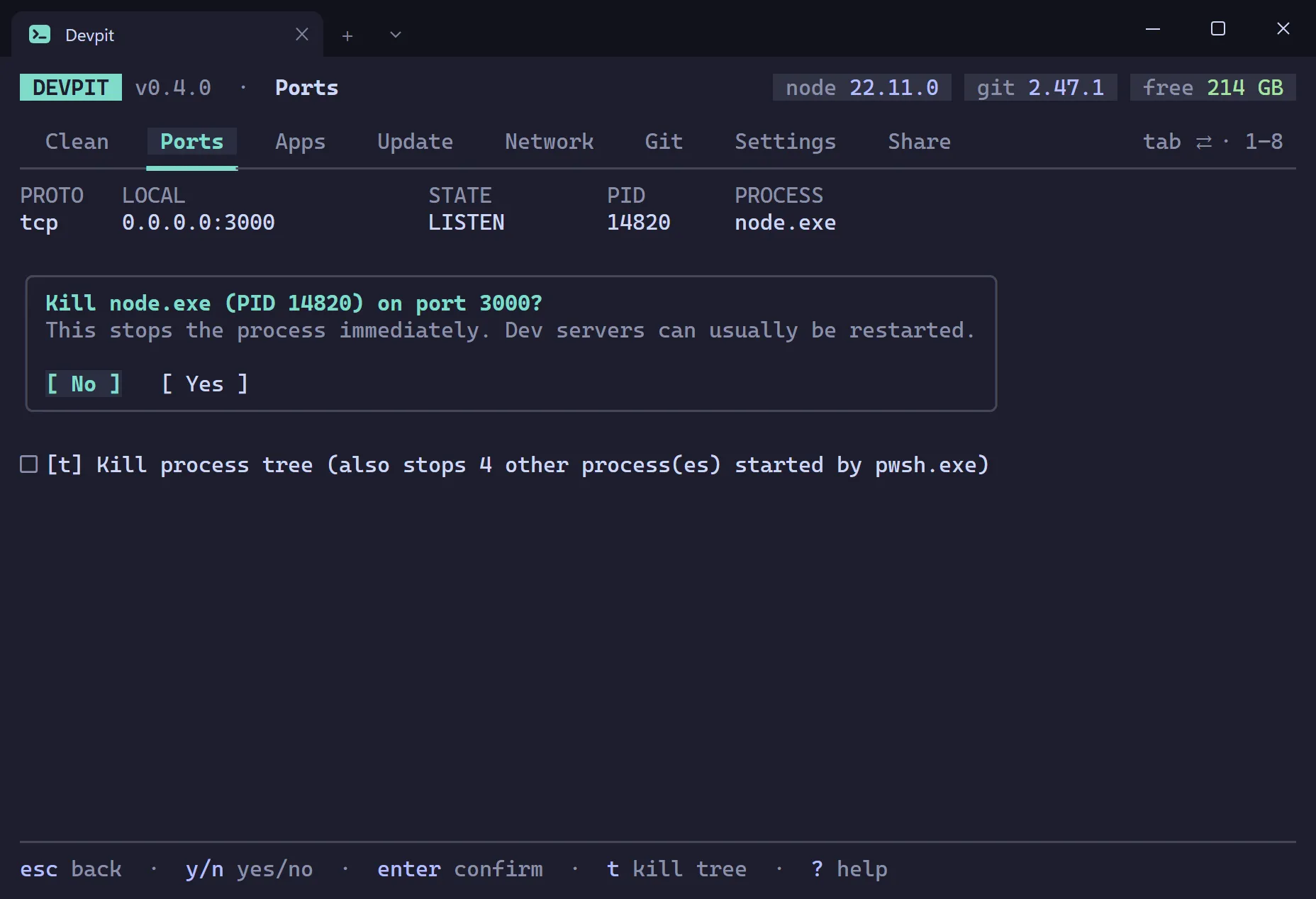Click the node 22.11.0 version badge
Screen dimensions: 1316x899
coord(862,87)
